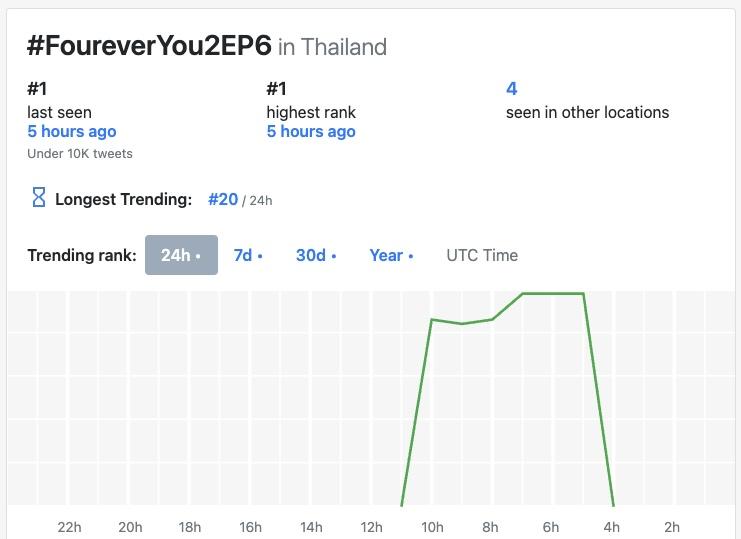
Task: Click the #FoureverYou2EP6 hashtag title
Action: pos(150,46)
